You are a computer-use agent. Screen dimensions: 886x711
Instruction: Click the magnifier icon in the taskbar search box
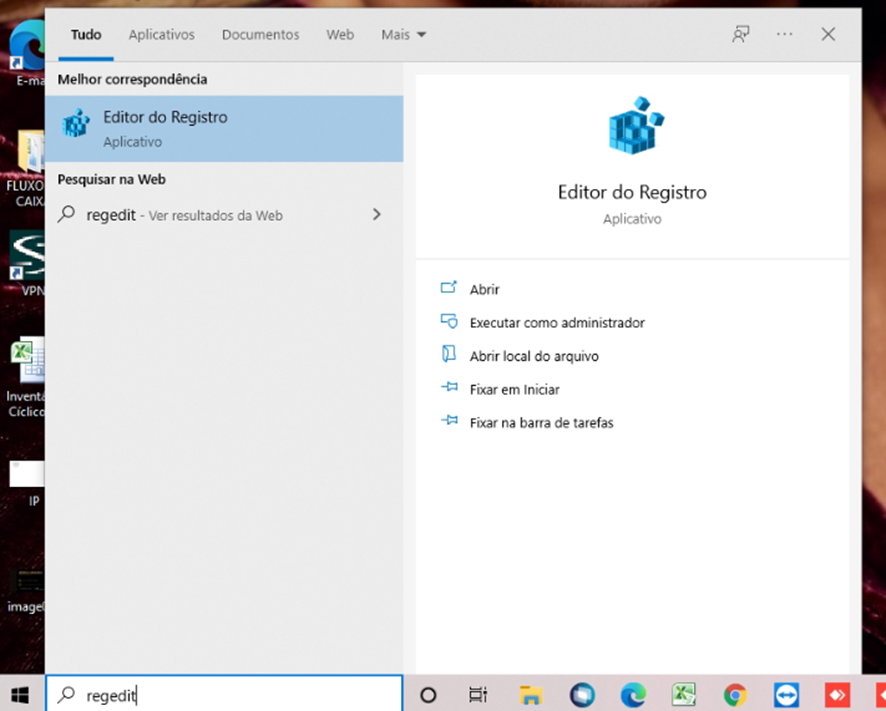67,694
